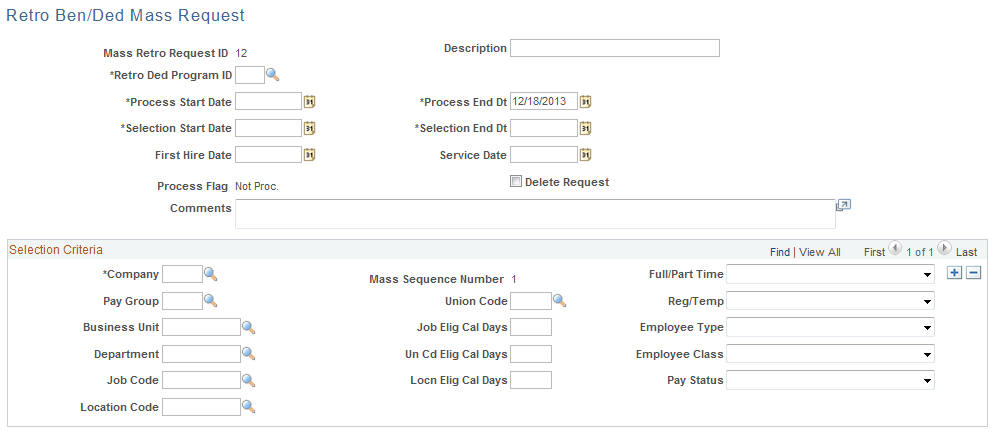Expand Comments field in popup window
This screenshot has height=432, width=994.
point(844,205)
